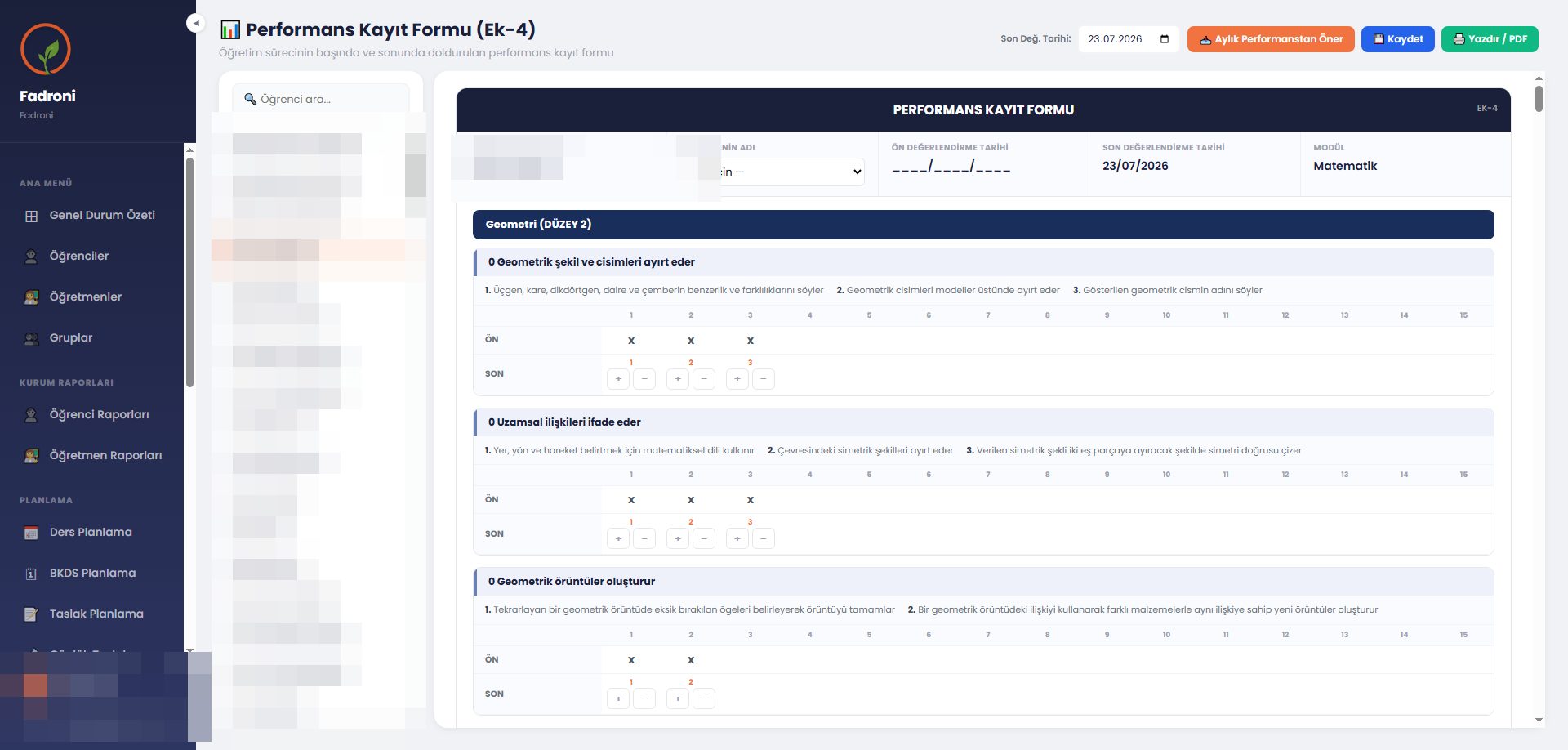Increase SON item 1 under Geometrik örüntüler oluşturur
1568x750 pixels.
(x=618, y=699)
